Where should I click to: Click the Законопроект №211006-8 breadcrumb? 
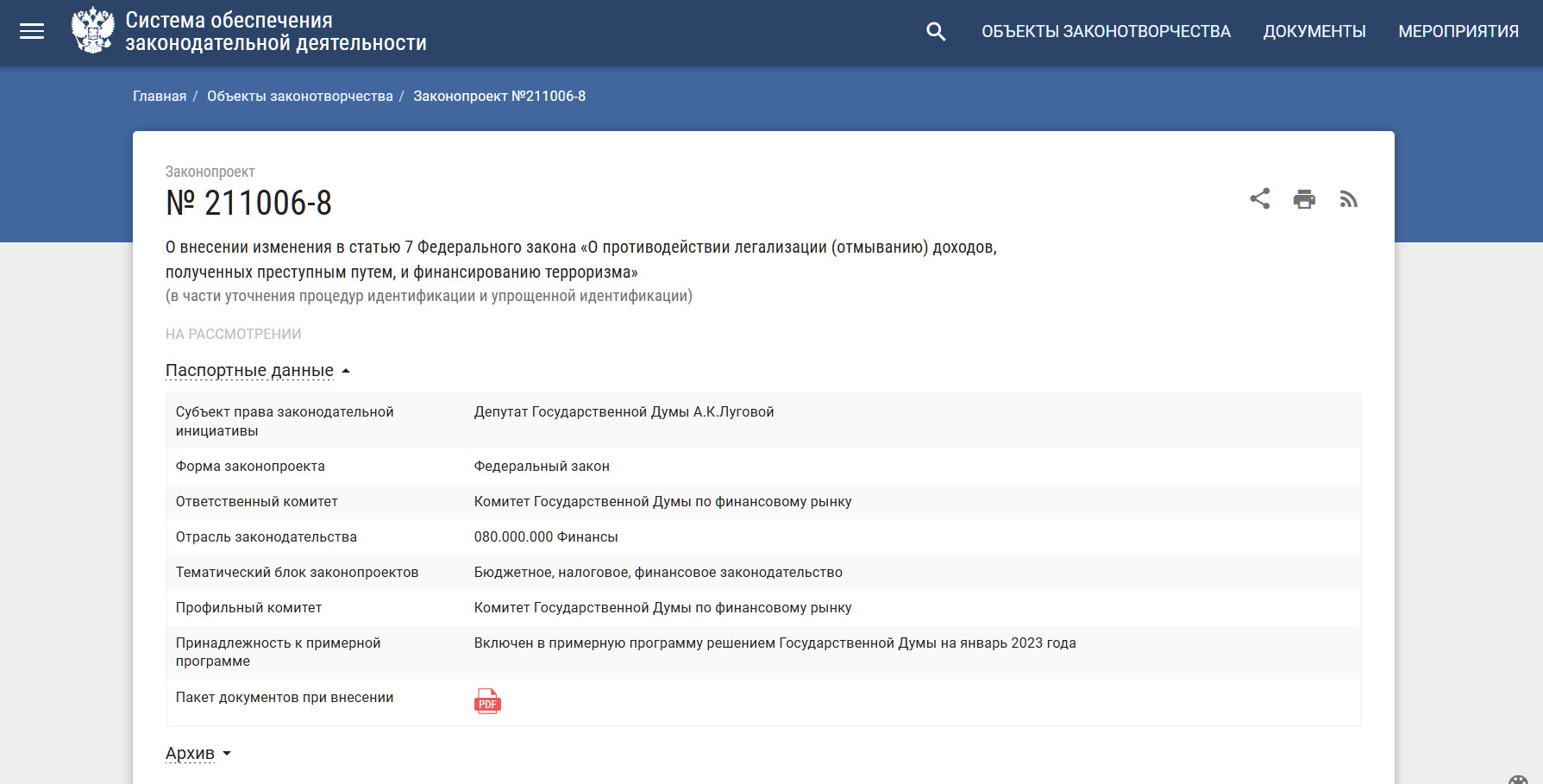tap(499, 97)
